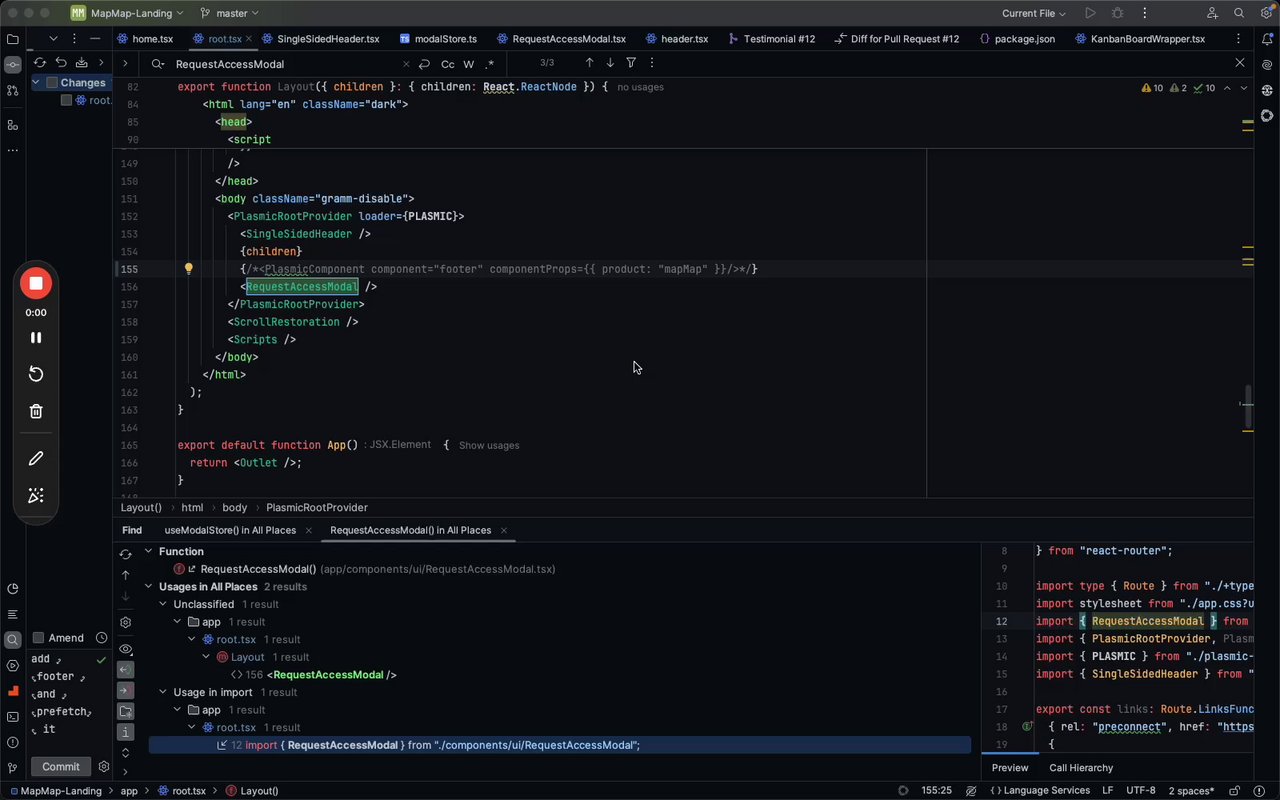This screenshot has width=1280, height=800.
Task: Open the Git tool window at bottom left
Action: coord(13,768)
